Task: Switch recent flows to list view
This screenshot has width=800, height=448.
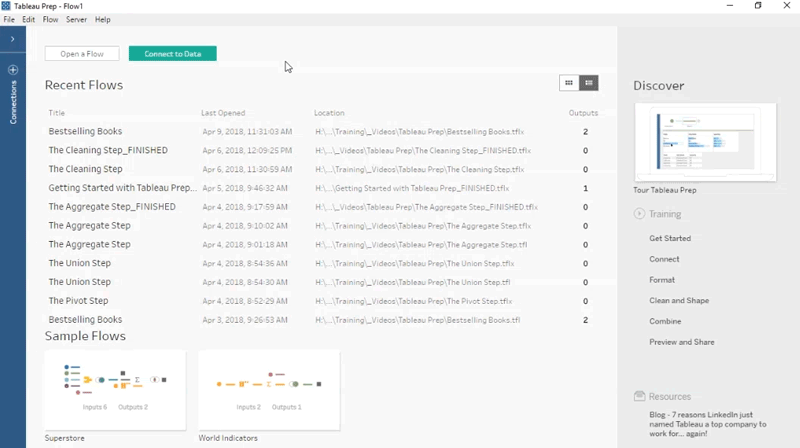Action: pyautogui.click(x=589, y=83)
